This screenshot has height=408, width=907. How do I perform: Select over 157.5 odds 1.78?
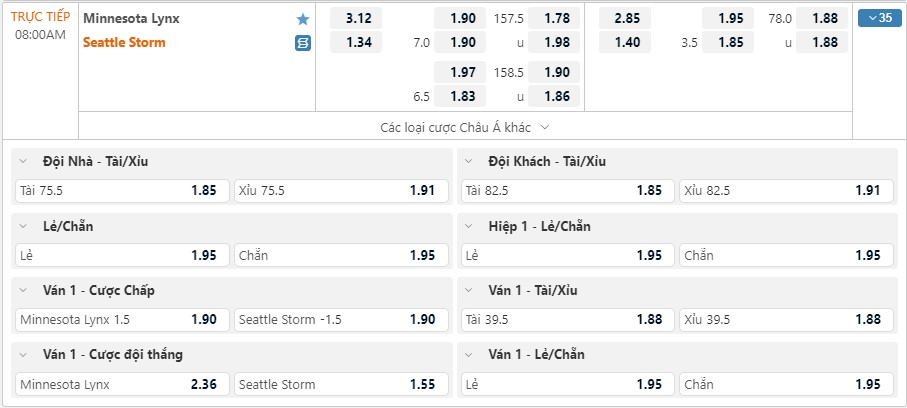554,19
